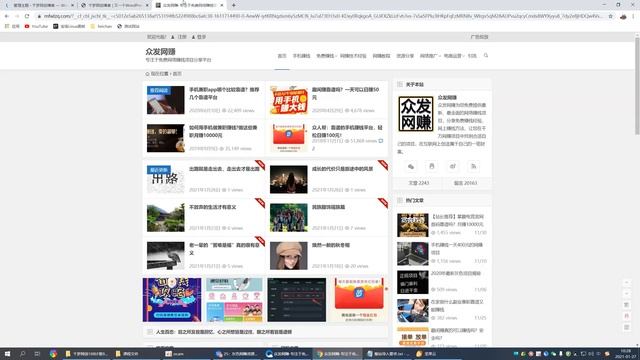The height and width of the screenshot is (360, 640).
Task: Open a new browser tab with plus
Action: click(x=233, y=5)
